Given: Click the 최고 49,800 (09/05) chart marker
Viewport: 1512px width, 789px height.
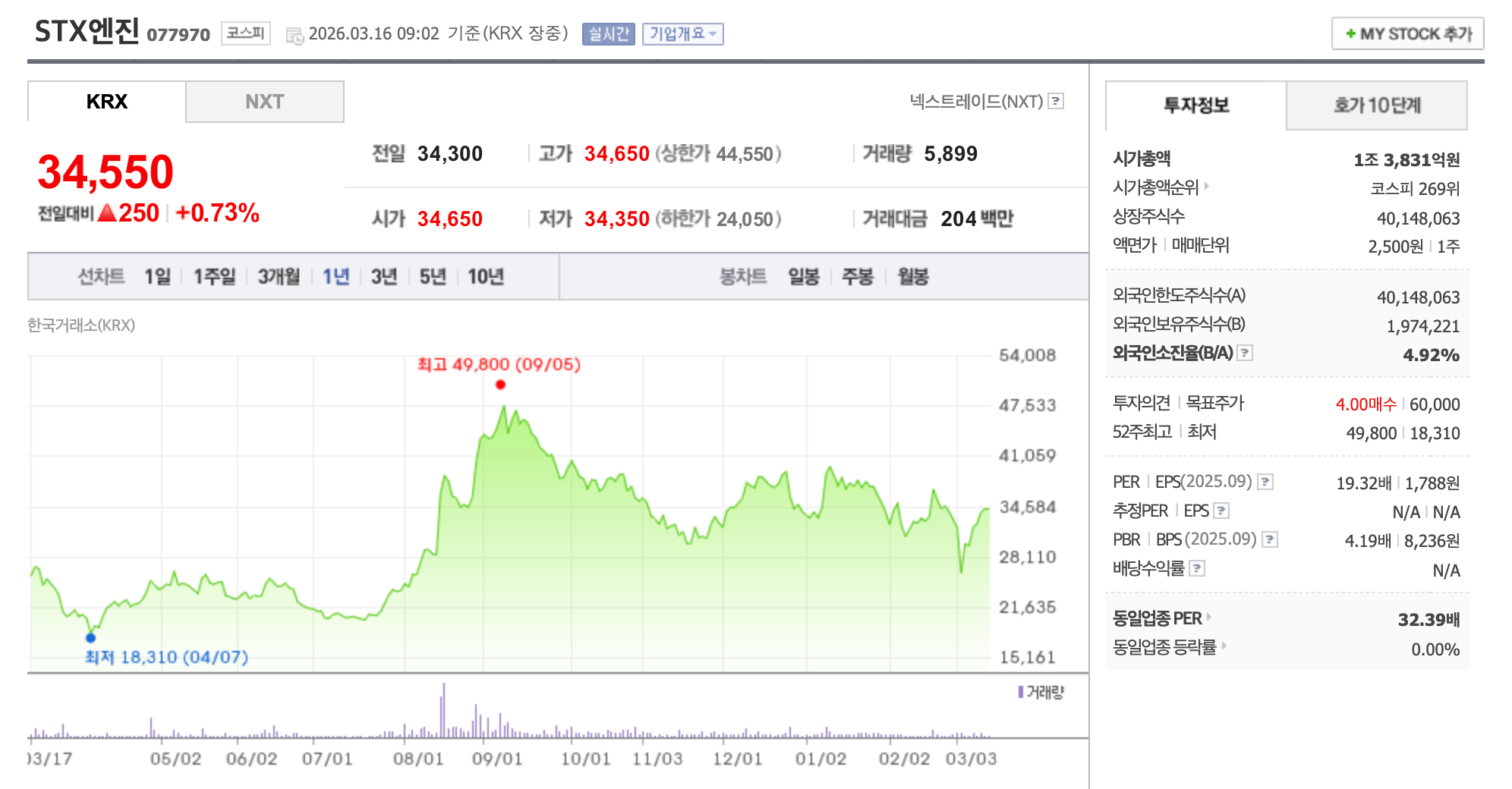Looking at the screenshot, I should pos(500,385).
